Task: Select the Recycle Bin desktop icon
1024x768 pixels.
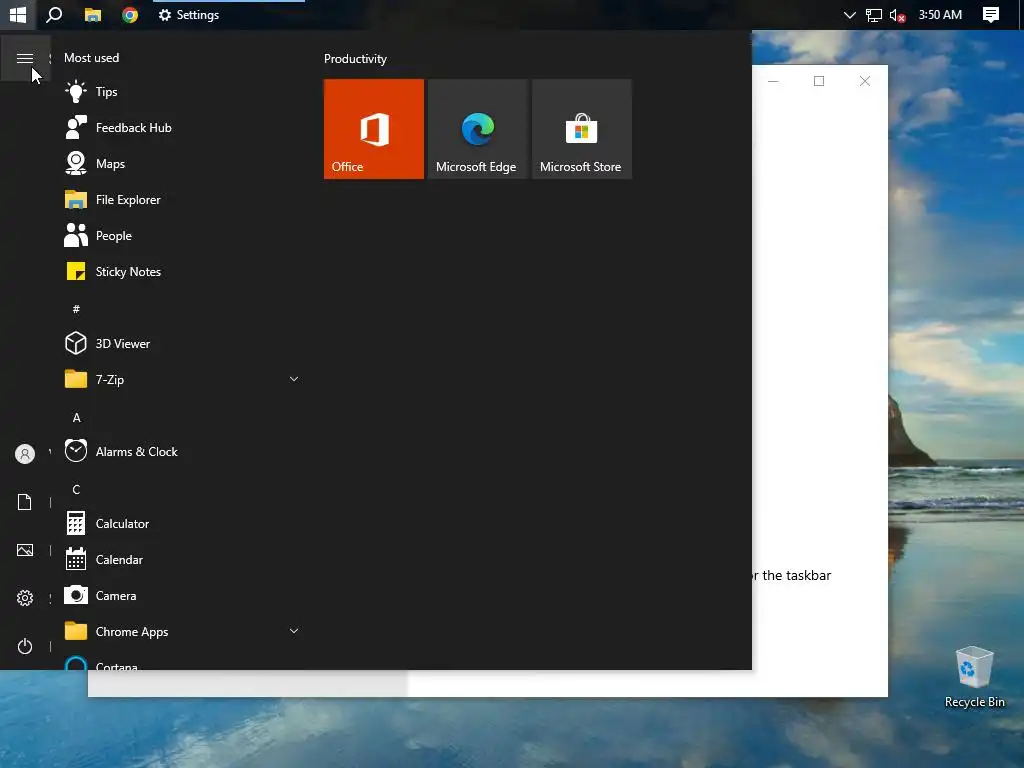Action: [974, 677]
